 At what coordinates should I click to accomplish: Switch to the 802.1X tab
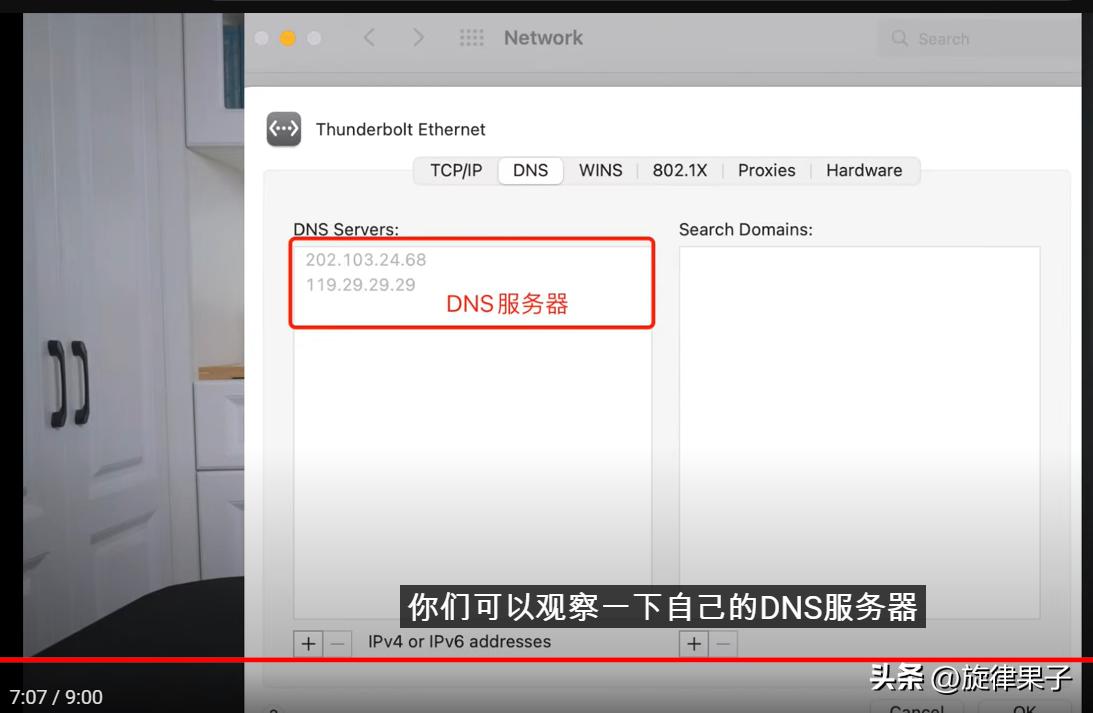click(x=679, y=170)
